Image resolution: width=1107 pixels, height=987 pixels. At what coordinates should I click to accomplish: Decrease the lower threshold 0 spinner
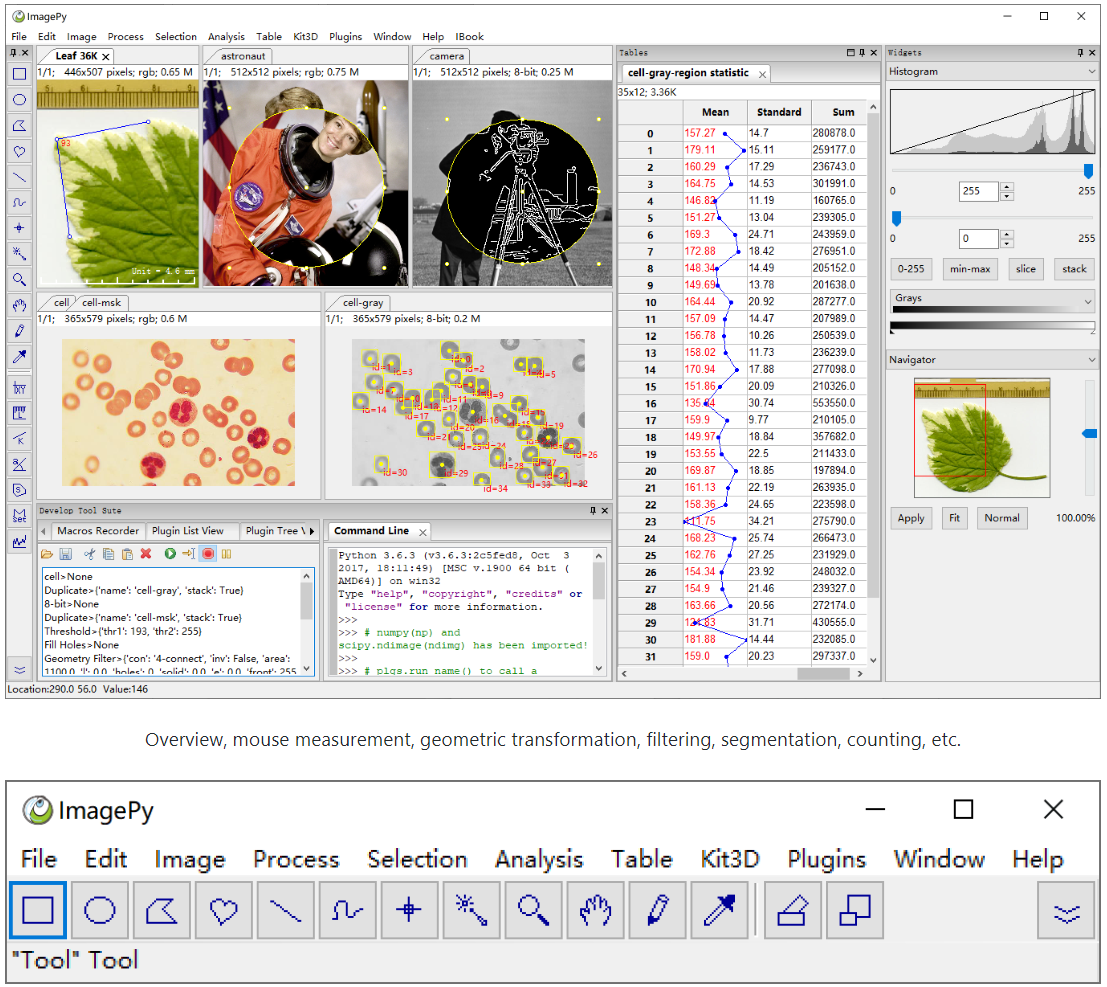pos(1007,244)
